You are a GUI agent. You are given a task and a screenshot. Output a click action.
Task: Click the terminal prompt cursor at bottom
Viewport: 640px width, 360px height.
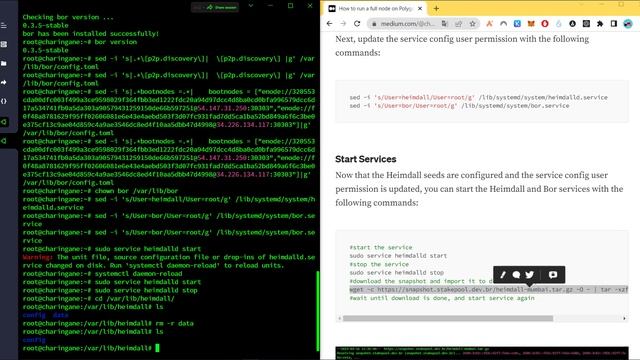coord(158,348)
